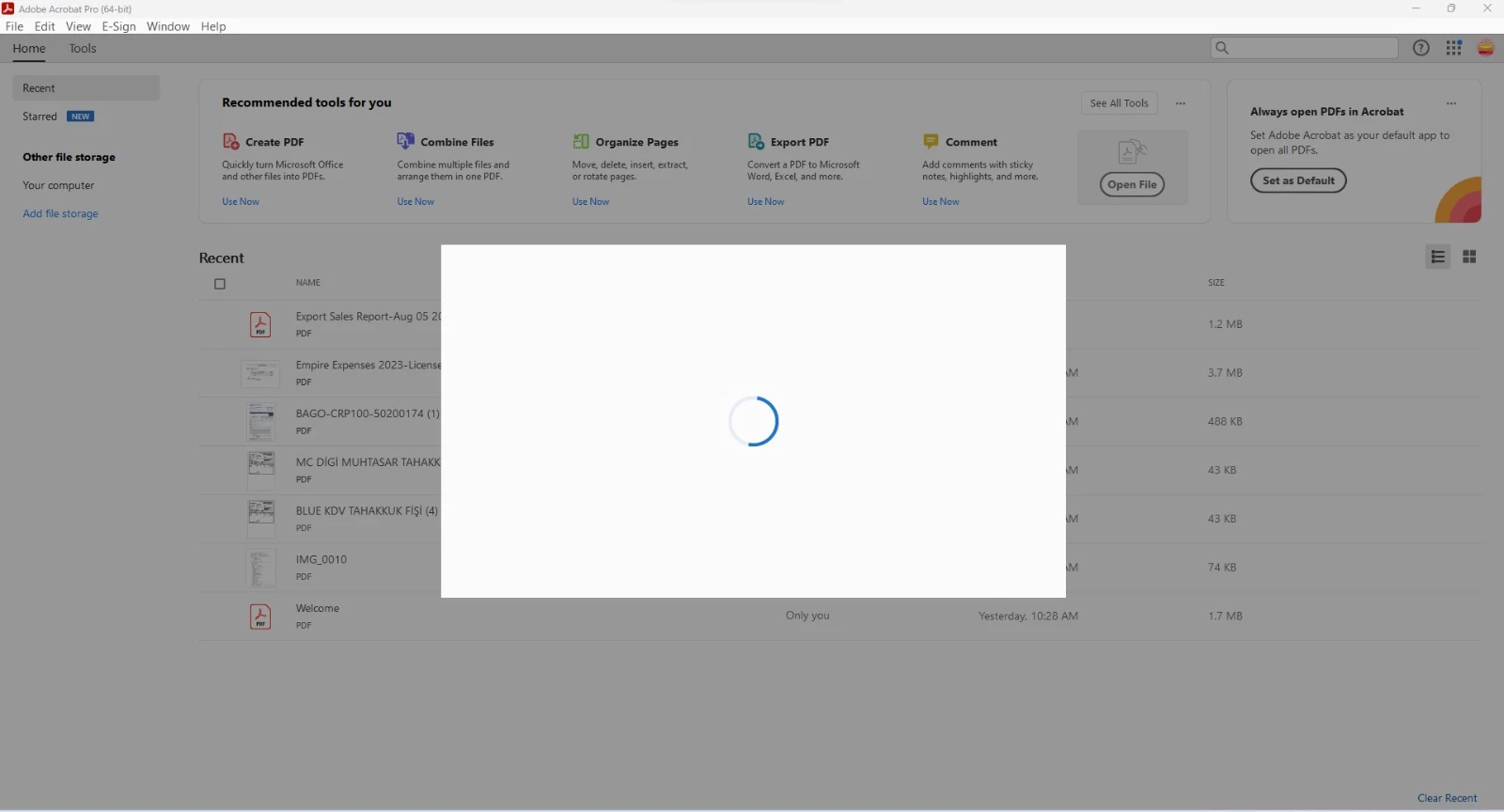Tick the select-all checkbox beside NAME

pos(220,284)
